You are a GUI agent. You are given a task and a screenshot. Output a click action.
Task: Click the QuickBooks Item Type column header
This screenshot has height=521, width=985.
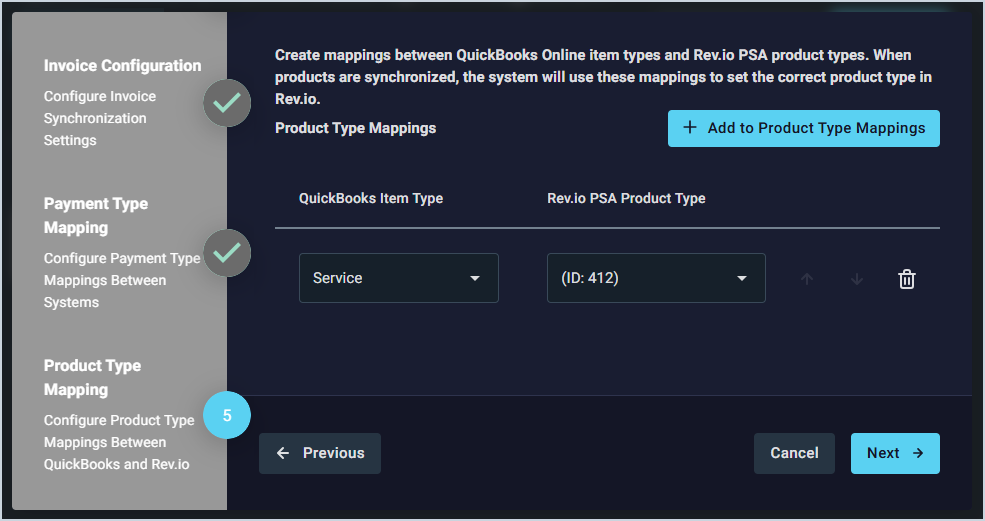[x=371, y=198]
